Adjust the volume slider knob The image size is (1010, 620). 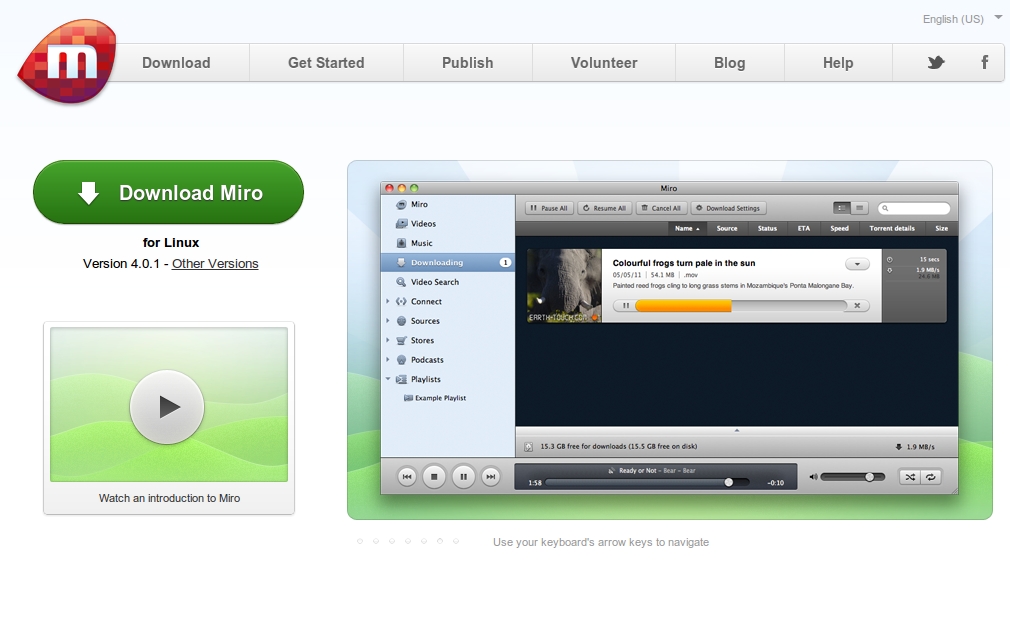[x=870, y=476]
